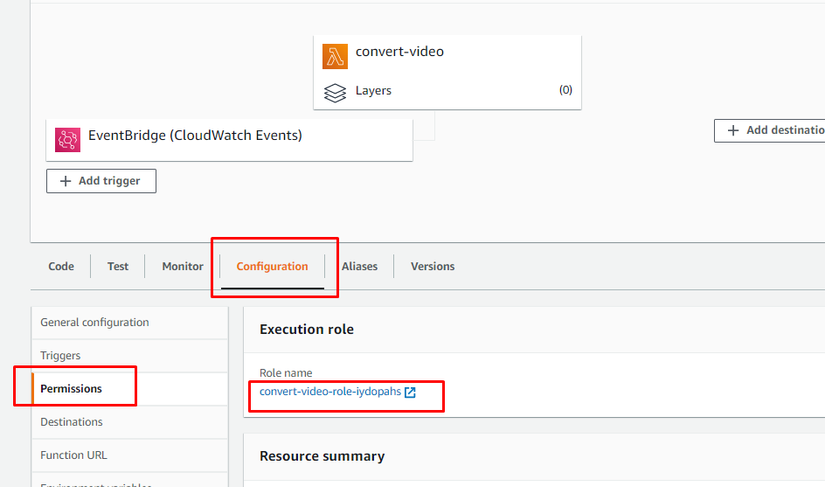
Task: Open the Configuration tab
Action: (x=272, y=266)
